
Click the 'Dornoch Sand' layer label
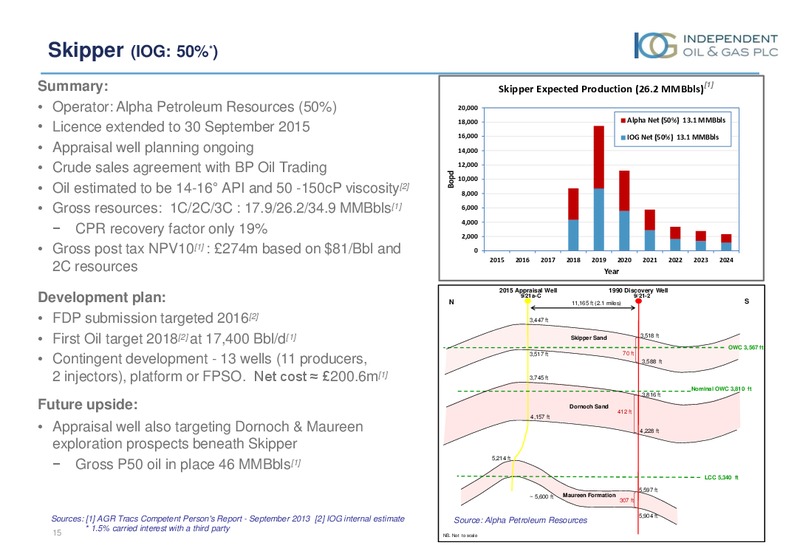click(x=589, y=407)
